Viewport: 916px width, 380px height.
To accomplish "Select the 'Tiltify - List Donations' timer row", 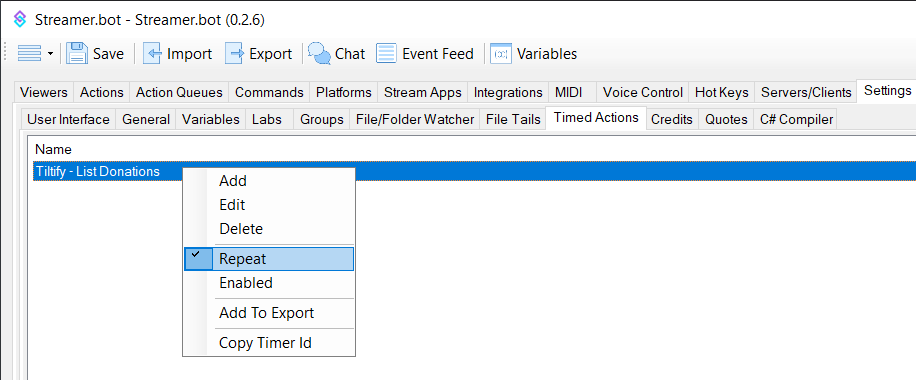I will [474, 171].
